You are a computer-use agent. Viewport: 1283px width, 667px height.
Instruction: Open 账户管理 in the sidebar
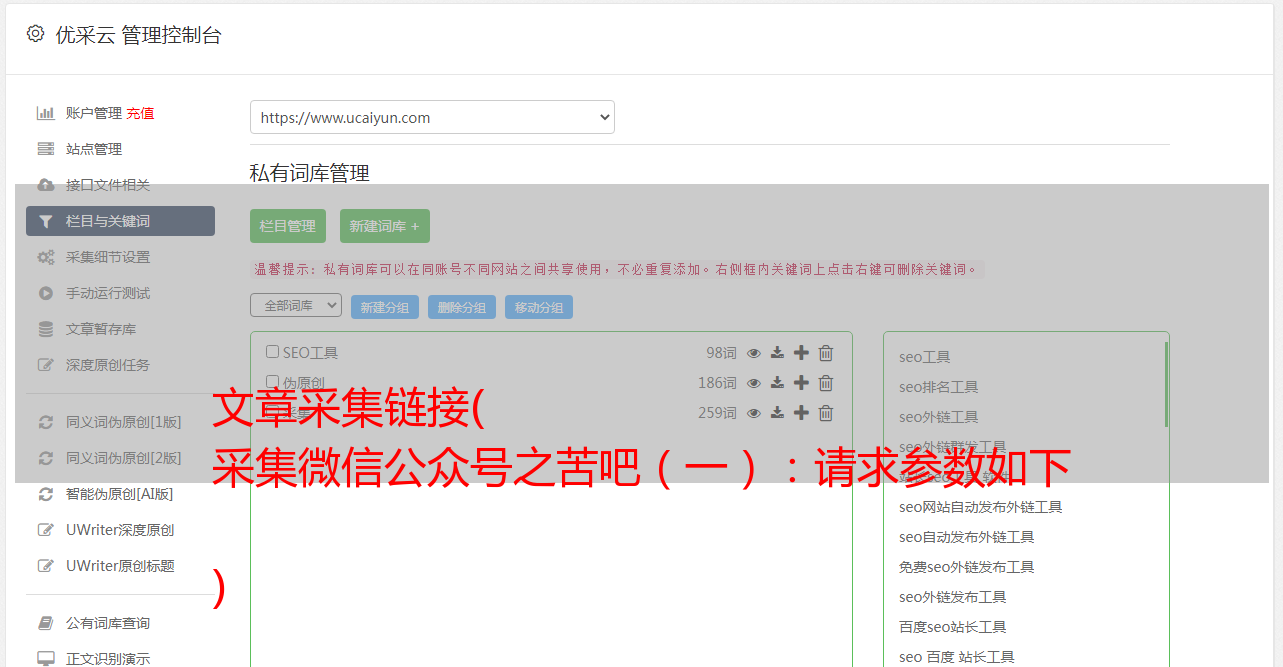(x=94, y=114)
